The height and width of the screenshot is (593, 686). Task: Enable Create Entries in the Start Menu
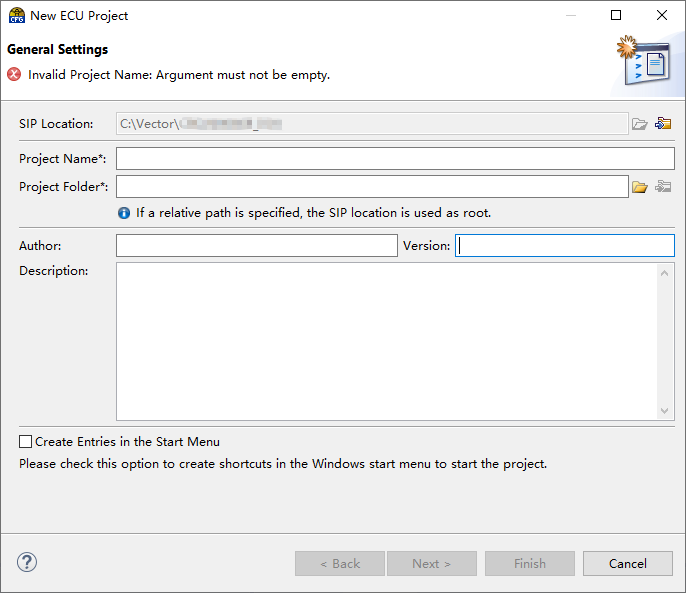[x=25, y=442]
